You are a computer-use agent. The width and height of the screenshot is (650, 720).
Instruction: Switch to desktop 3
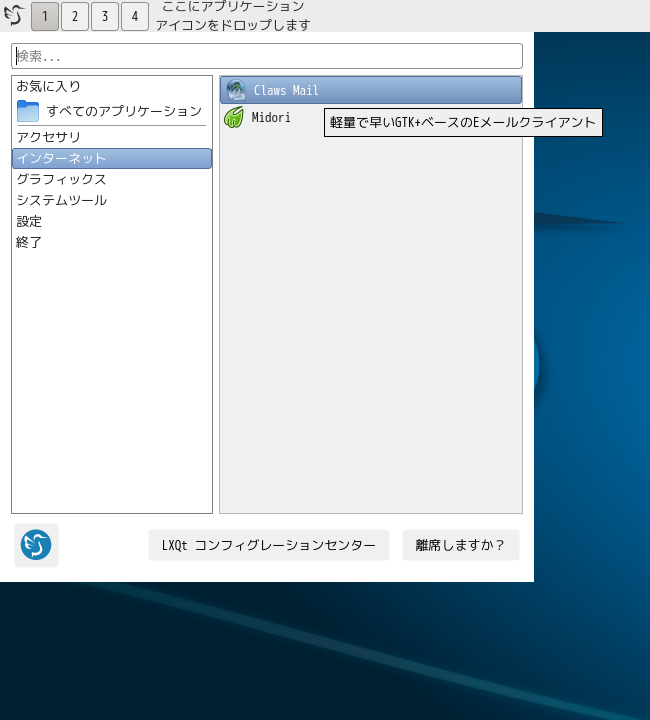(105, 17)
